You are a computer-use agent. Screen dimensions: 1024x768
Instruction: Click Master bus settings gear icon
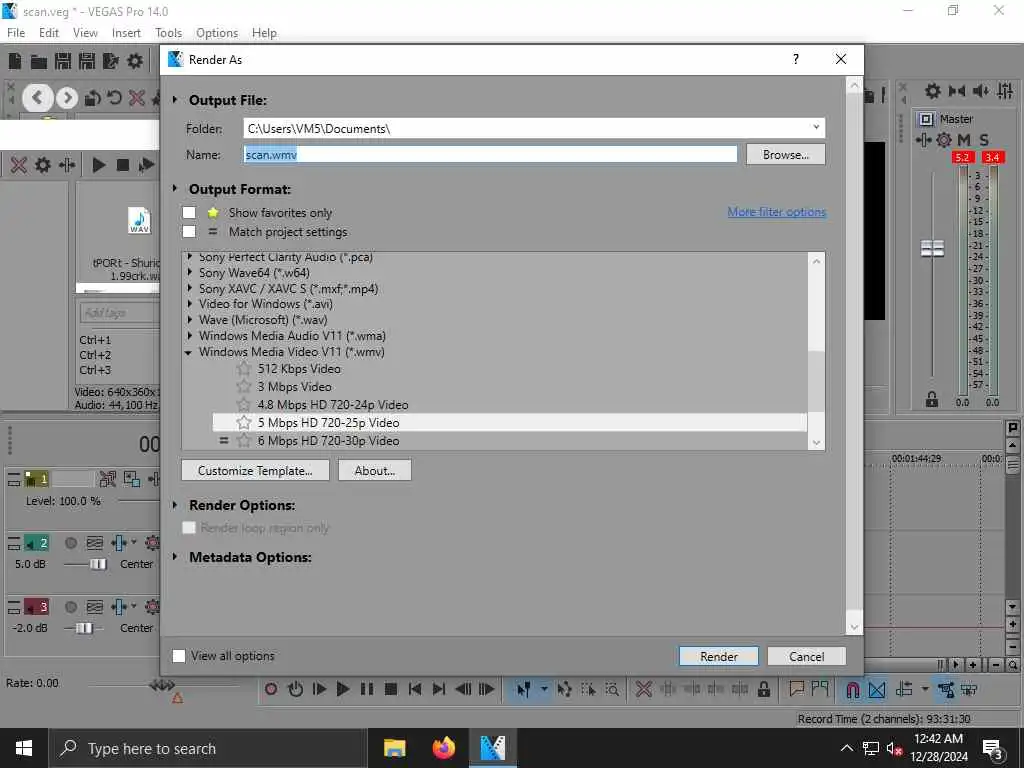[944, 140]
